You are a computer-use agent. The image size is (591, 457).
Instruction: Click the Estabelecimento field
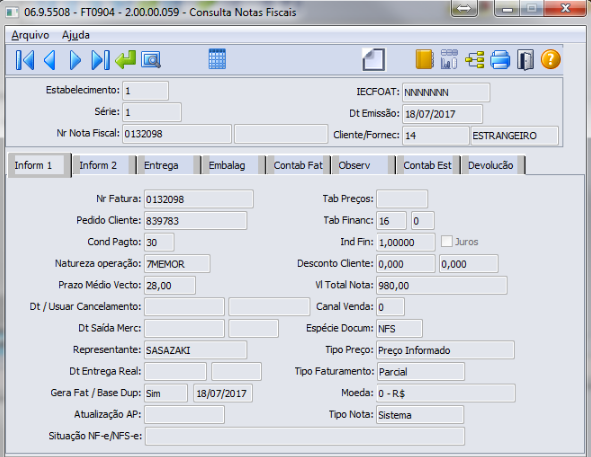(145, 91)
